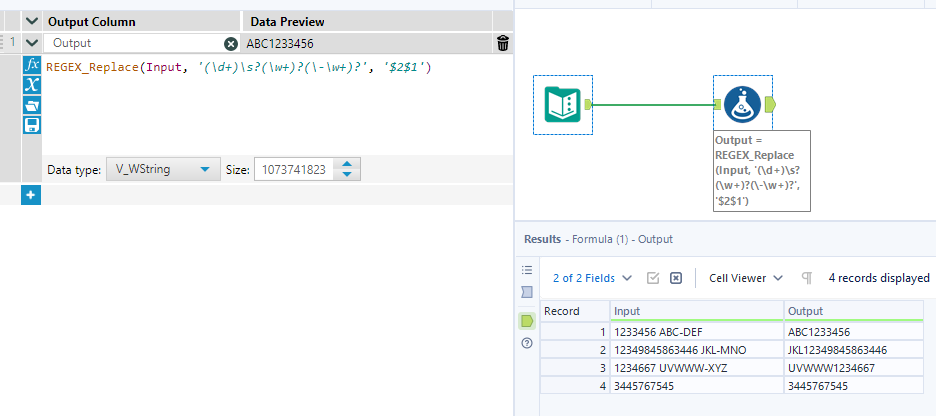The image size is (936, 416).
Task: Decrease the Size value with down arrow
Action: tap(347, 175)
